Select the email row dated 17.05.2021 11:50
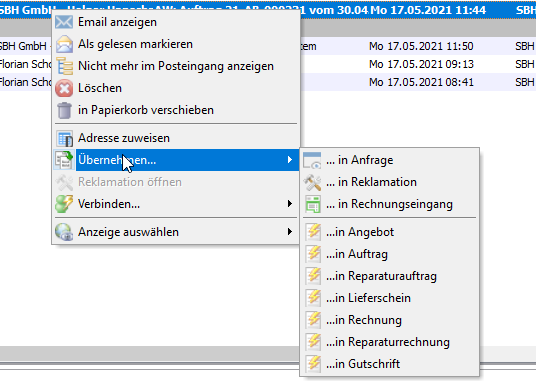Viewport: 536px width, 386px height. 268,46
